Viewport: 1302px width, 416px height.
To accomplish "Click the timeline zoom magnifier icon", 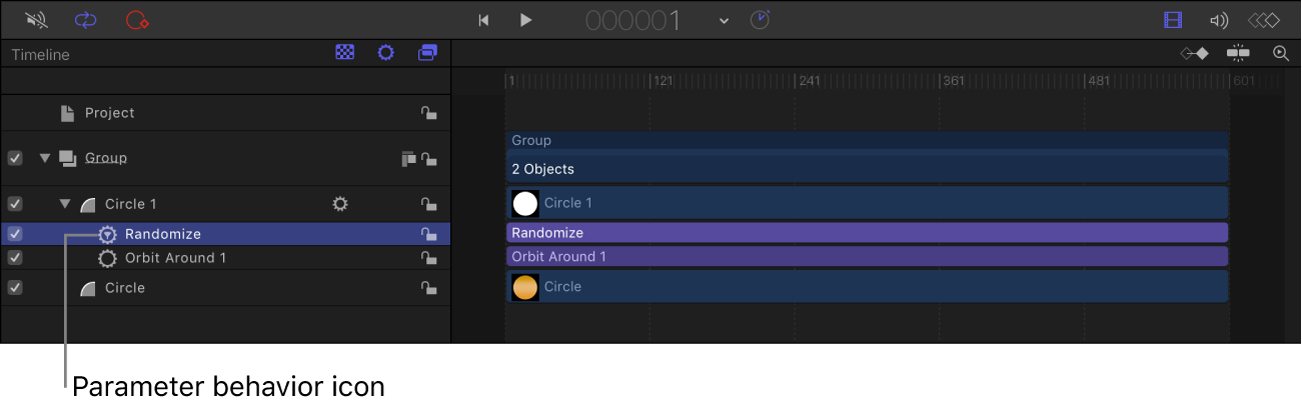I will point(1280,54).
